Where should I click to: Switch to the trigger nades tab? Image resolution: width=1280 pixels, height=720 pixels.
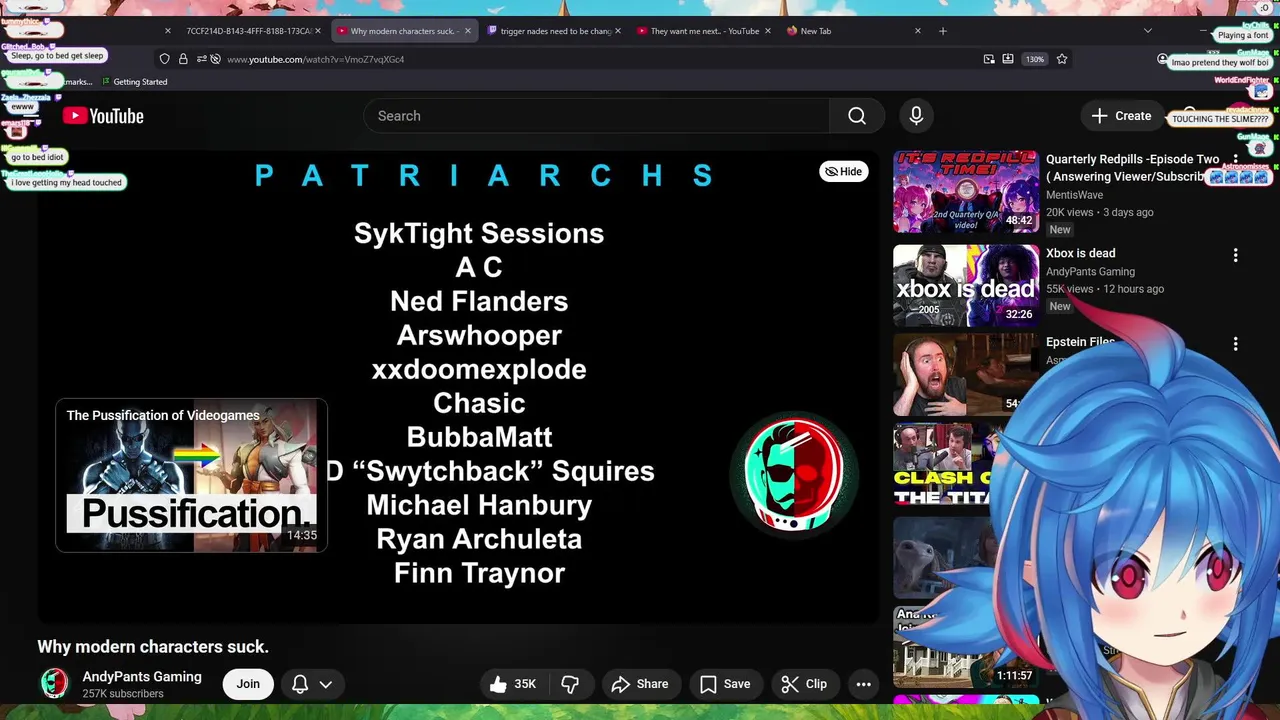pos(555,31)
